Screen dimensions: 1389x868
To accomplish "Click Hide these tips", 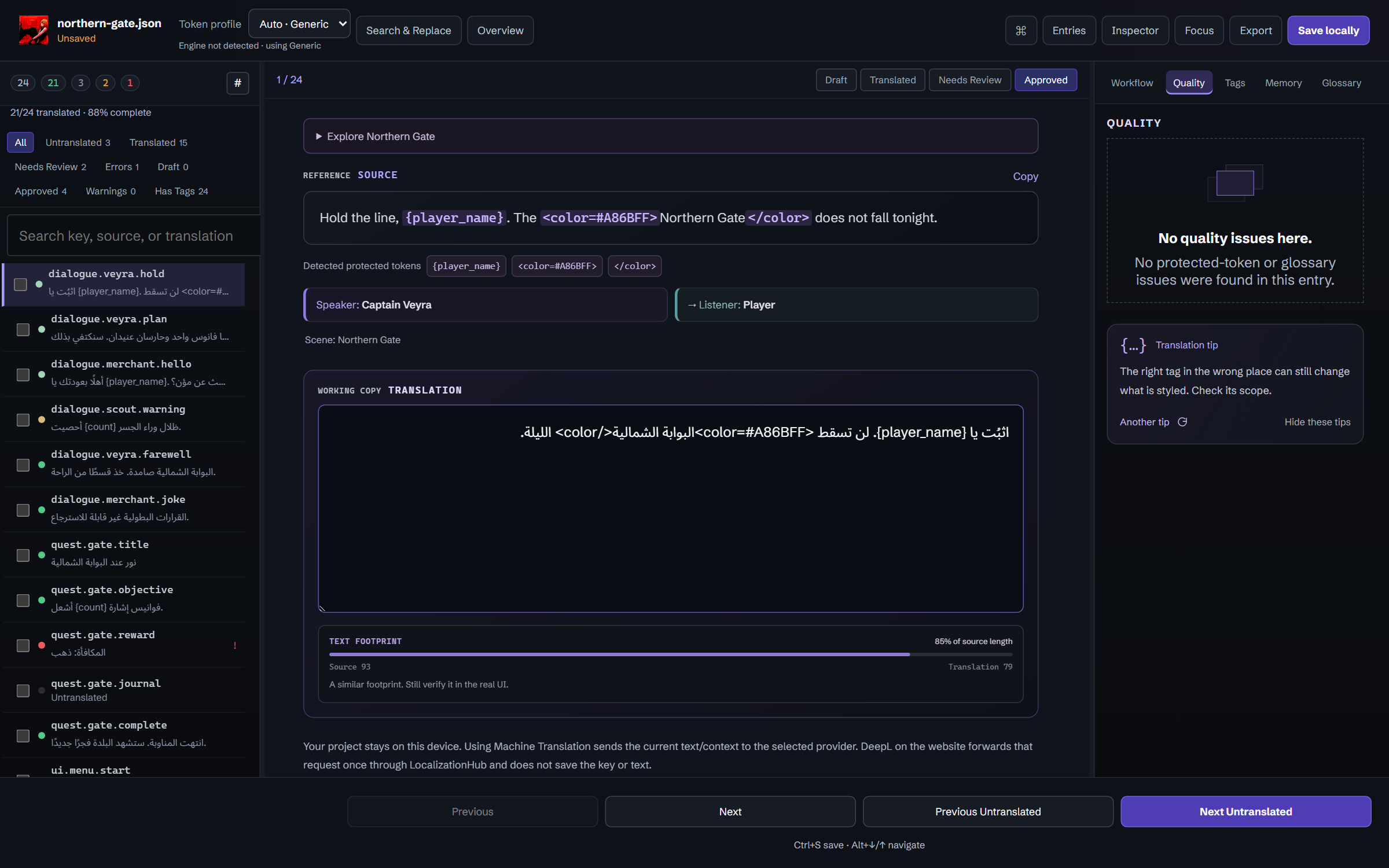I will point(1317,422).
